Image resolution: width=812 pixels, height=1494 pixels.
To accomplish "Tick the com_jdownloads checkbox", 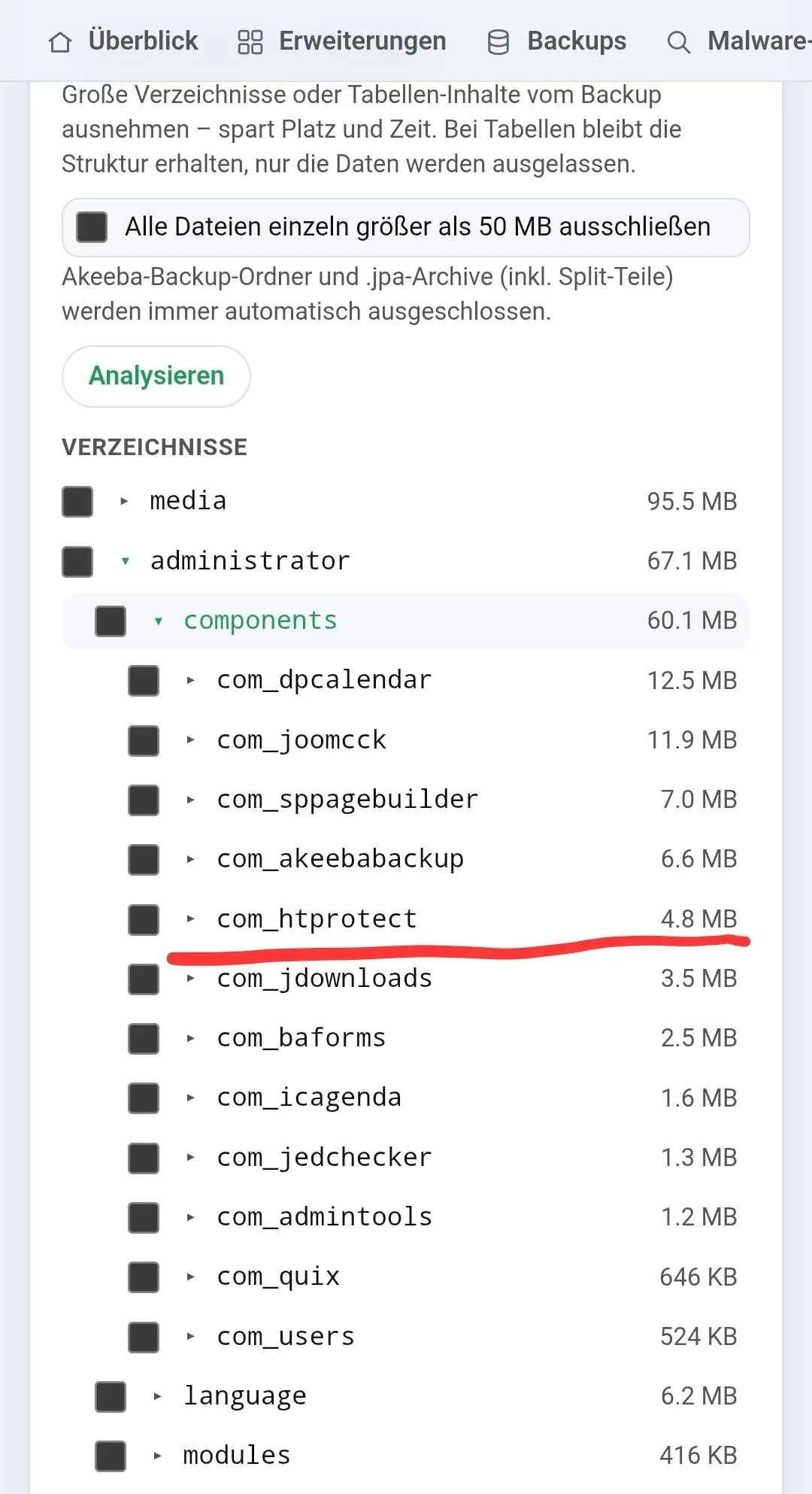I will pos(144,979).
